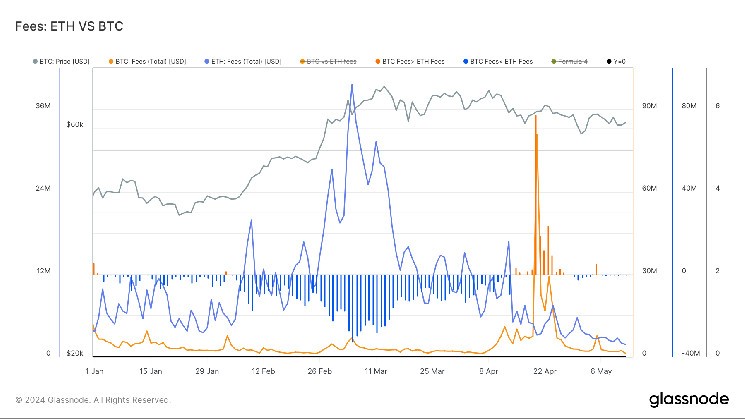
Task: Click orange marker beside BTC: Fees (Total)
Action: pyautogui.click(x=112, y=62)
